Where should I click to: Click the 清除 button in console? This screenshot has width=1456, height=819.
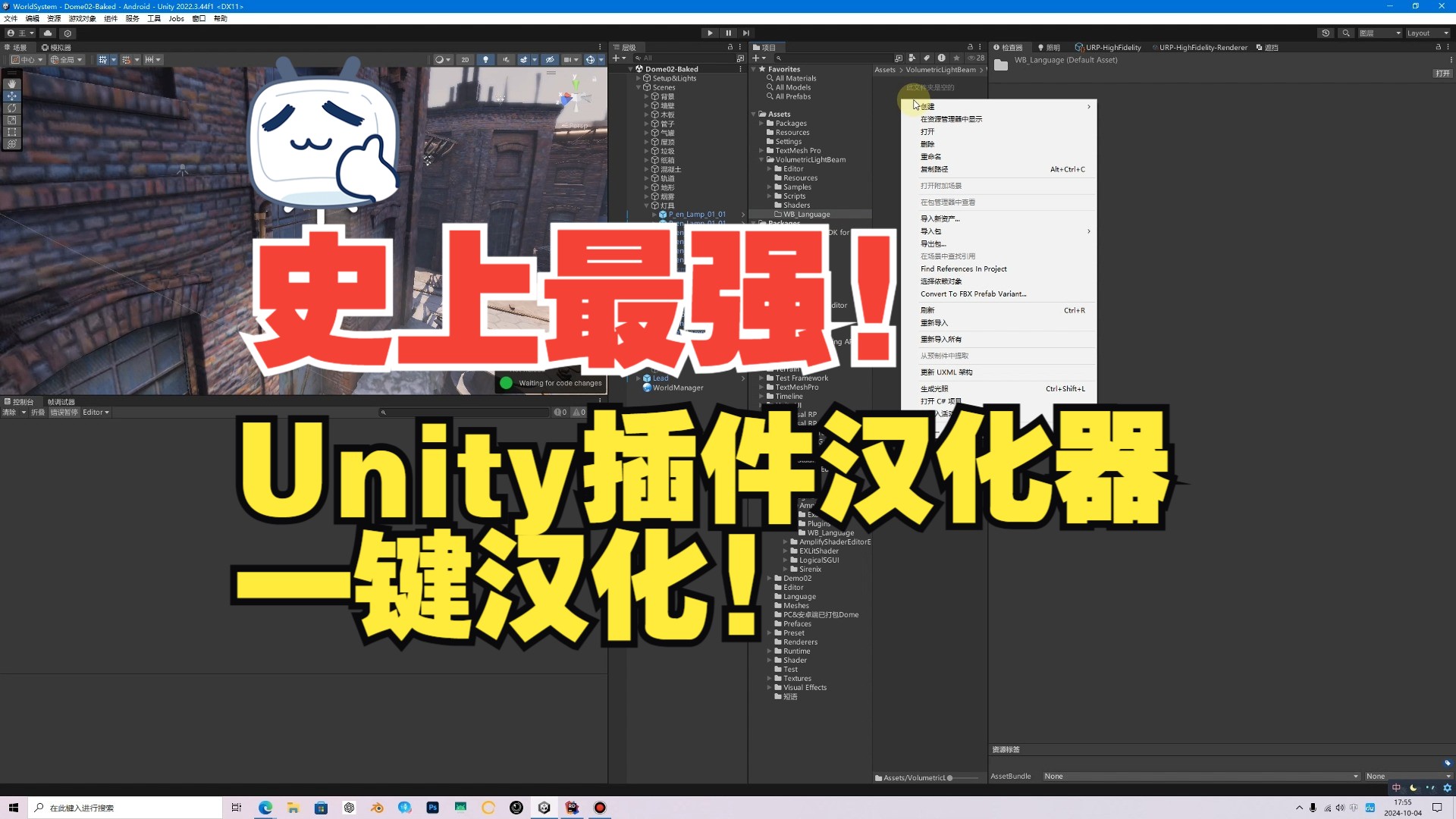tap(10, 413)
